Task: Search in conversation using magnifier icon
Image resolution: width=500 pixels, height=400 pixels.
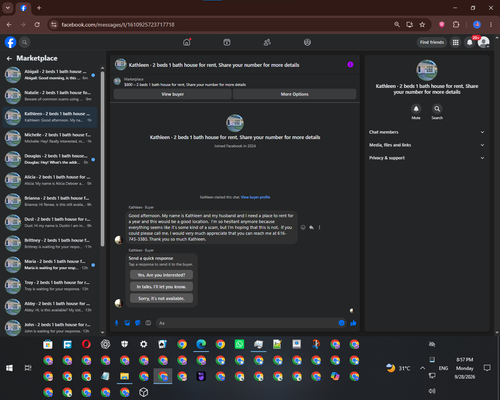Action: (x=437, y=109)
